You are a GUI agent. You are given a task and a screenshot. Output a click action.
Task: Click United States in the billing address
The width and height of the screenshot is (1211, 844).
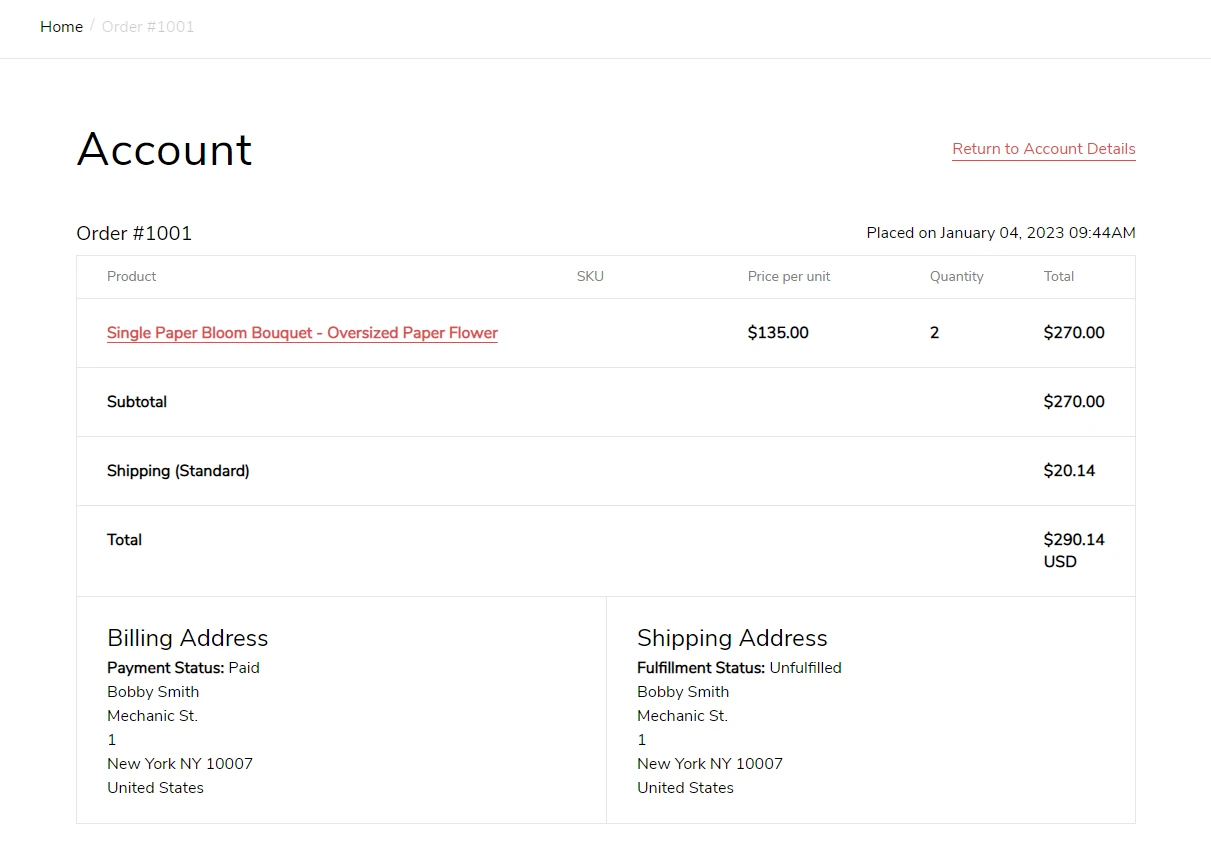(155, 788)
